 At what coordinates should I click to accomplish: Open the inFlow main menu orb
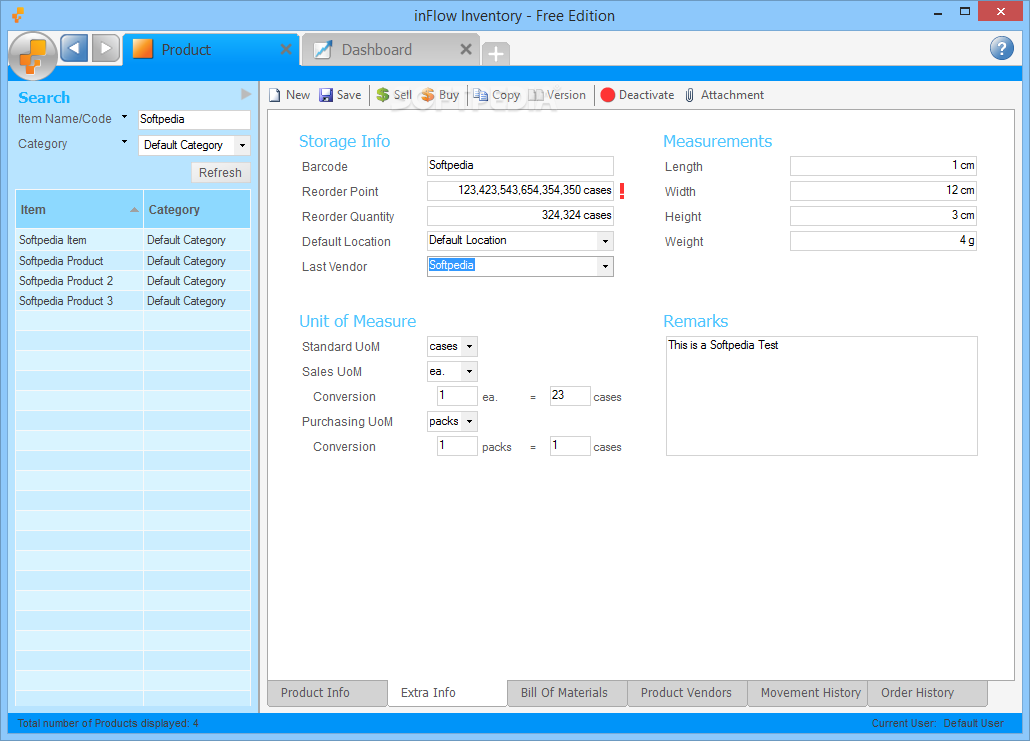pos(33,56)
